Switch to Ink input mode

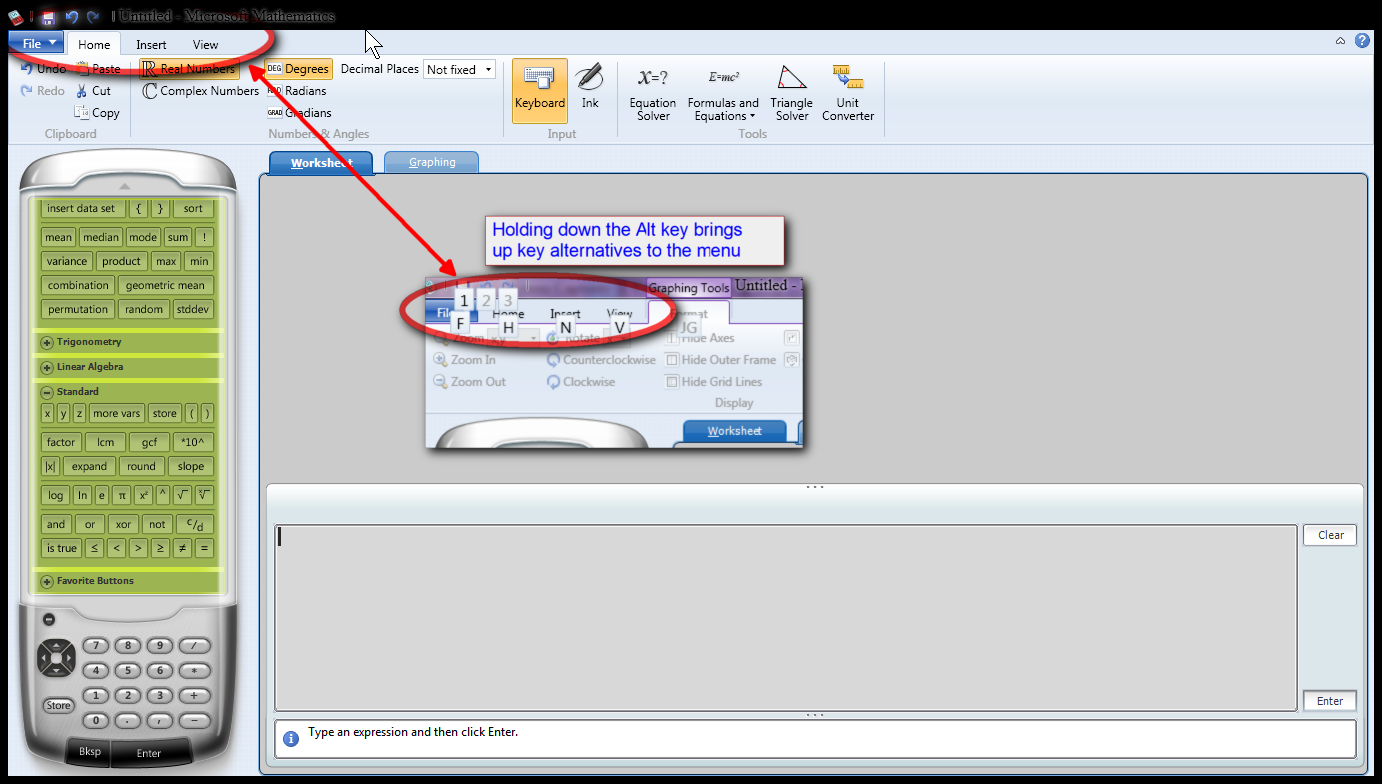tap(590, 91)
